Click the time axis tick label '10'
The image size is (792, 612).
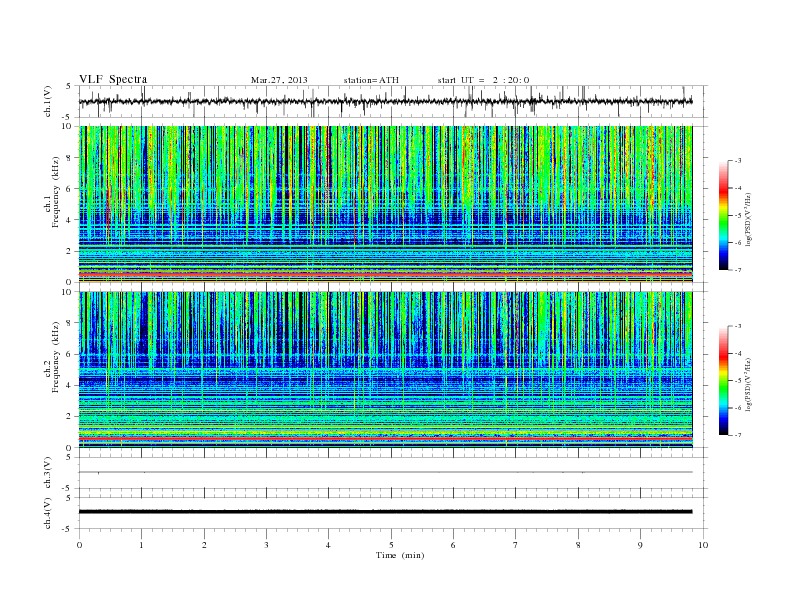703,545
